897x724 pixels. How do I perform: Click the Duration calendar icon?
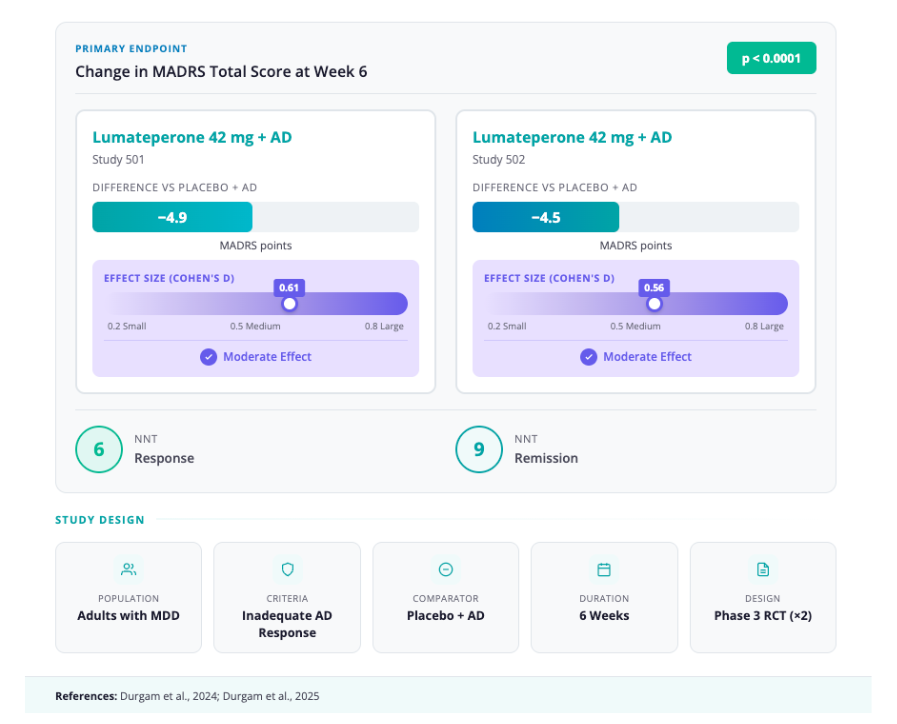click(604, 569)
